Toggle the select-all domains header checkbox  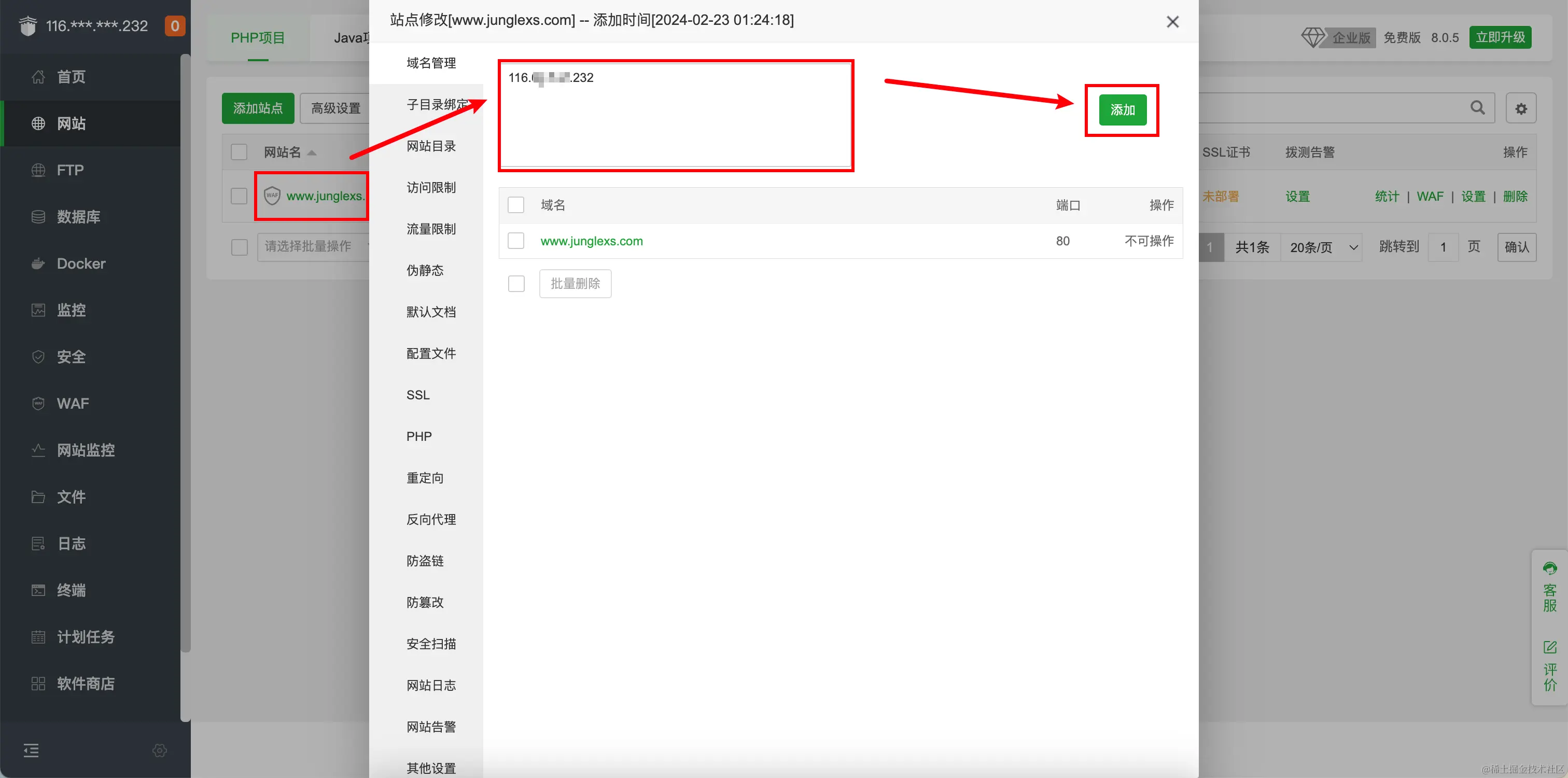click(x=515, y=205)
